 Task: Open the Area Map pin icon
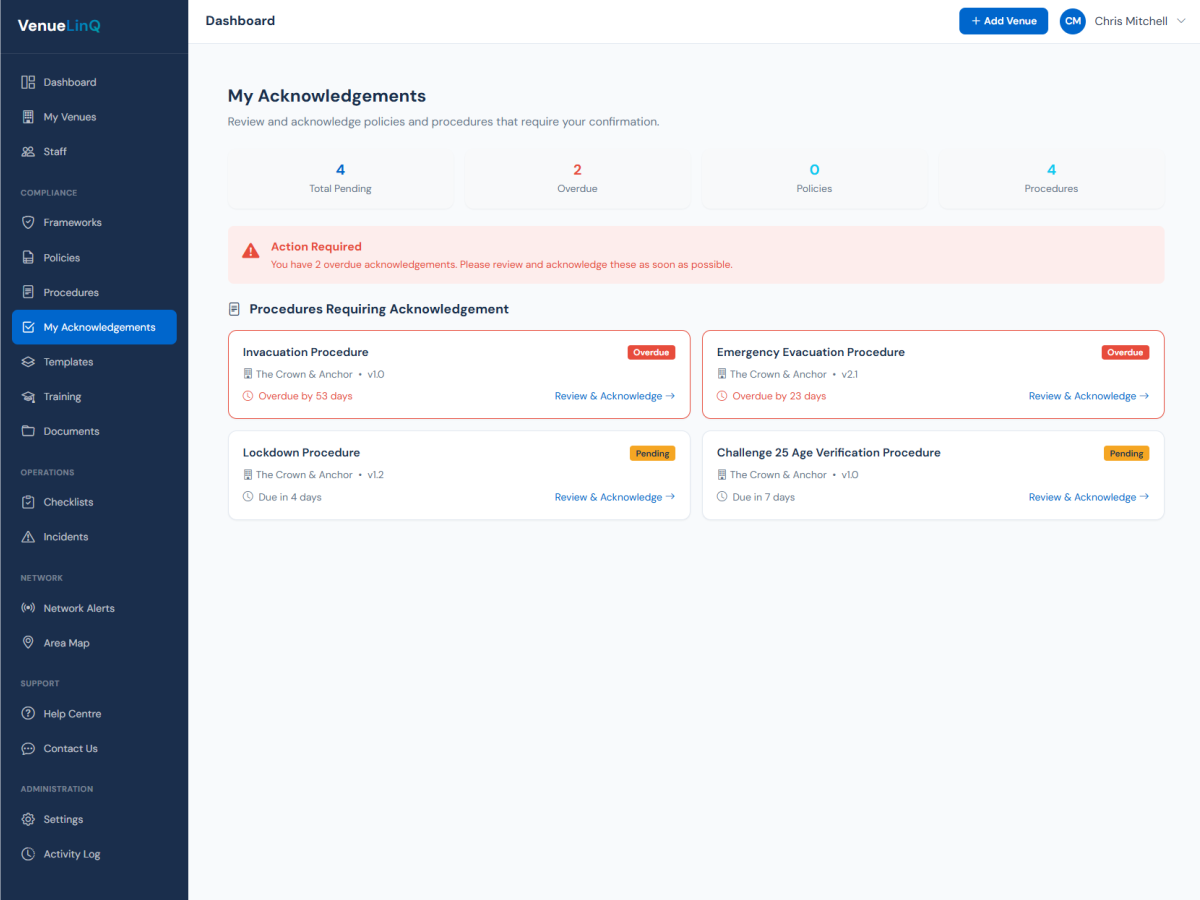point(28,642)
